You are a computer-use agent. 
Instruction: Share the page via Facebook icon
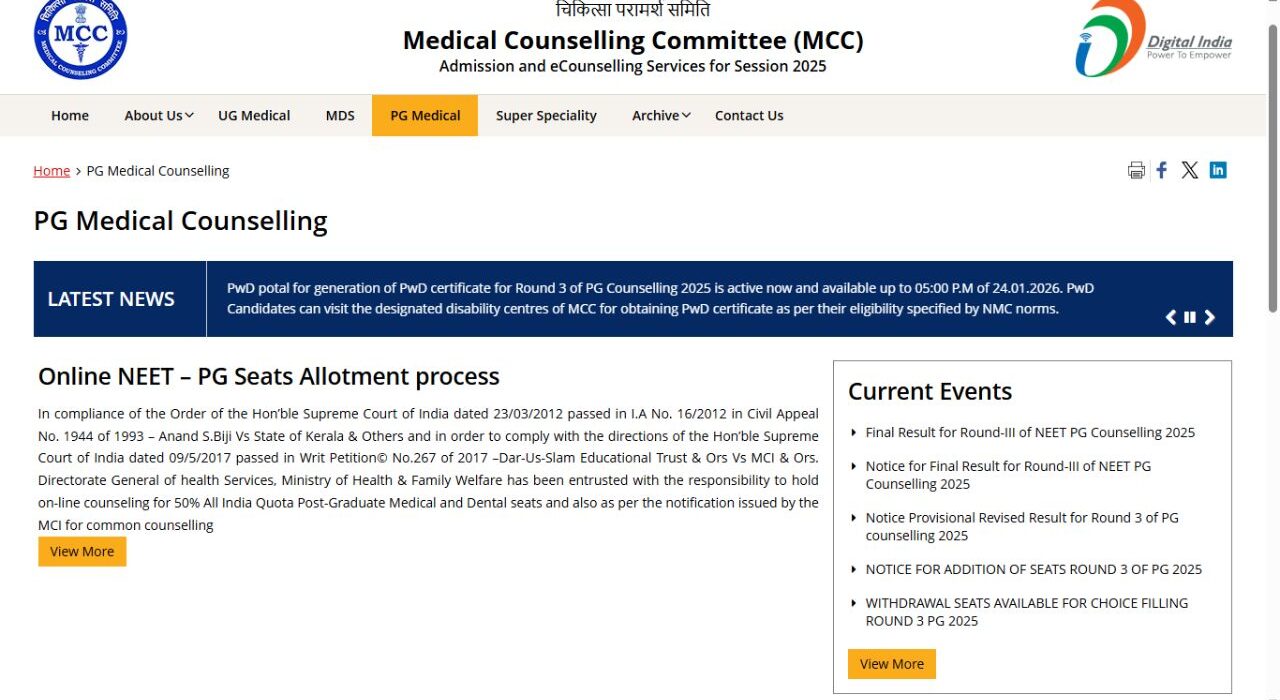(1161, 170)
